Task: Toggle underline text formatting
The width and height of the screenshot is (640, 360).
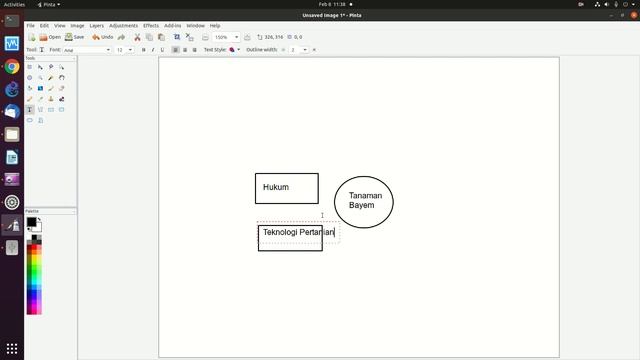Action: click(x=162, y=50)
